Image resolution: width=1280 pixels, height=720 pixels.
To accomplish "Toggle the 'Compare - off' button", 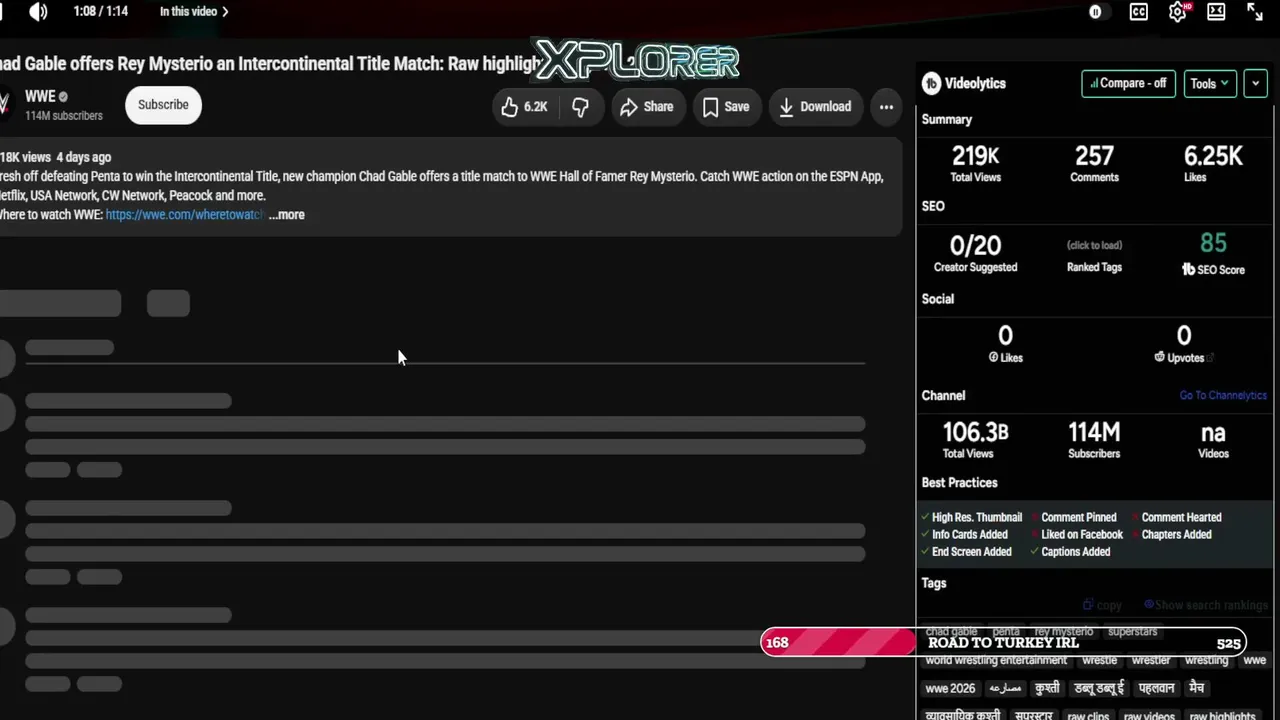I will 1128,84.
